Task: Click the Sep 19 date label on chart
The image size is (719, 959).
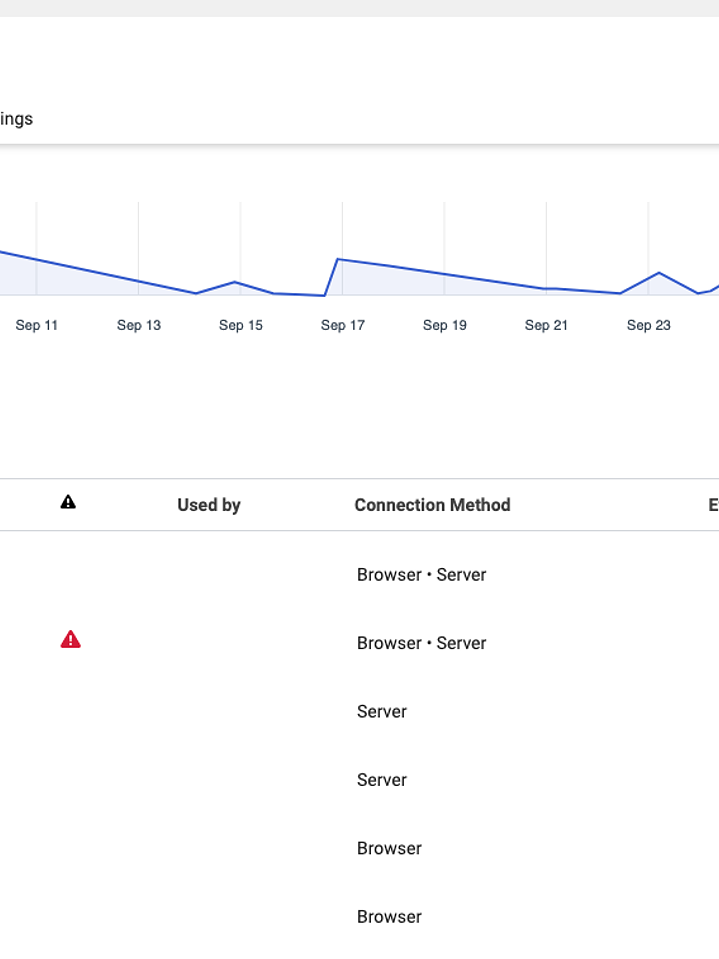Action: click(445, 325)
